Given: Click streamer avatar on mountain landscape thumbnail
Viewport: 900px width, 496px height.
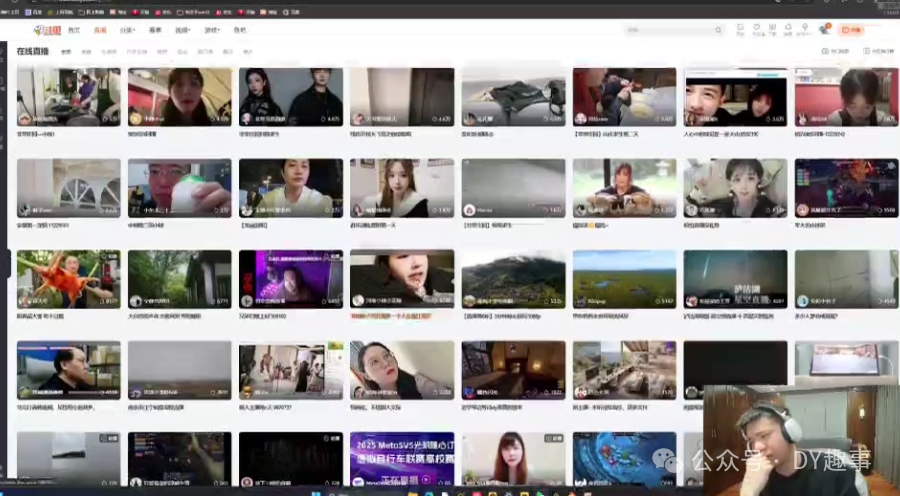Looking at the screenshot, I should (x=470, y=301).
